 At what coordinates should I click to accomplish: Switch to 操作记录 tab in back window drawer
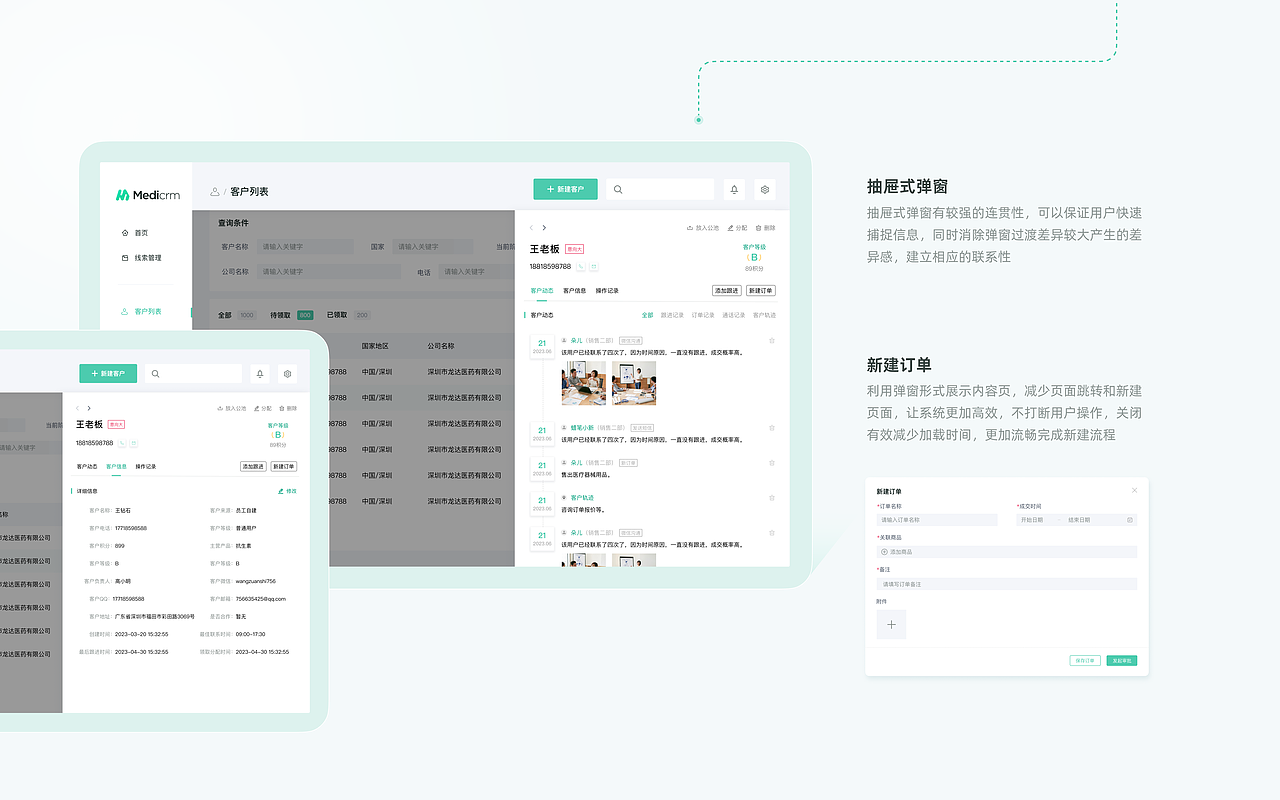[607, 291]
